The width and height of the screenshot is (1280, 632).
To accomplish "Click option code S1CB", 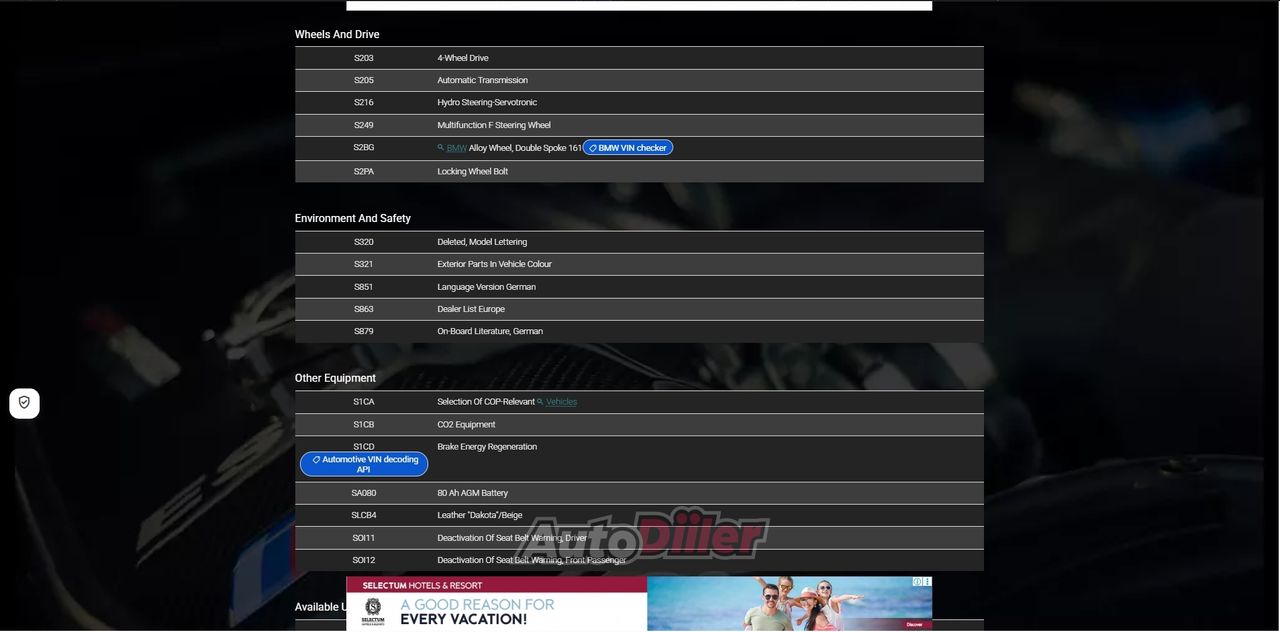I will (x=364, y=425).
